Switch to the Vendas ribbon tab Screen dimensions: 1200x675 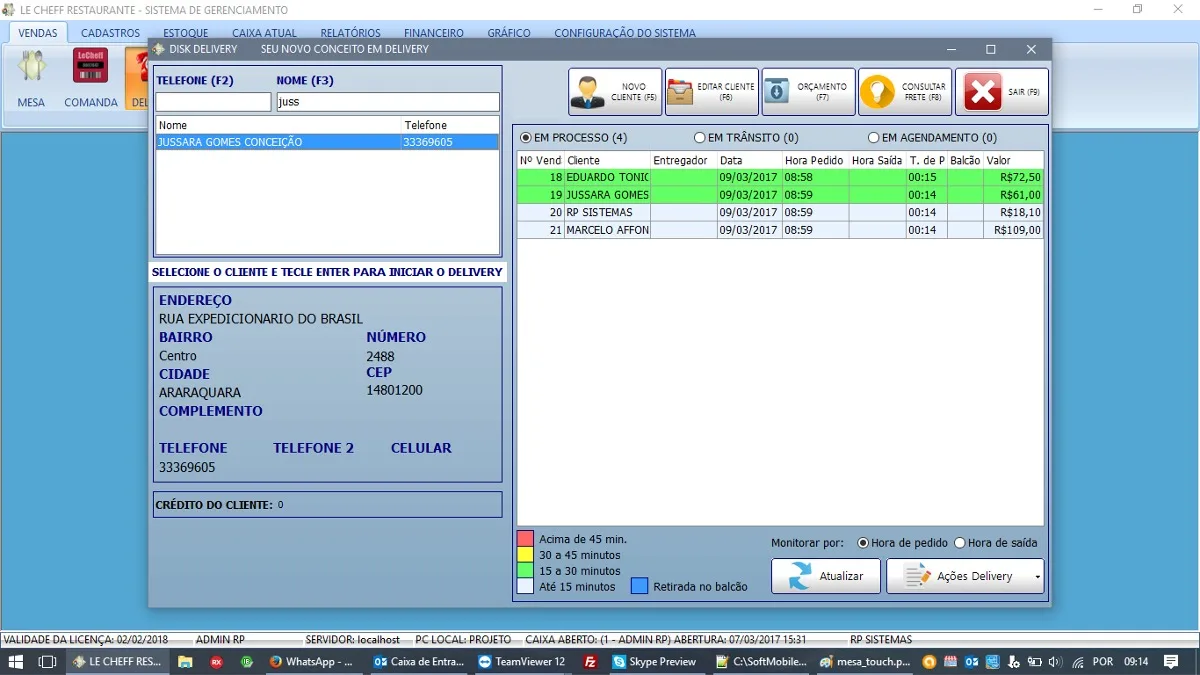pyautogui.click(x=38, y=33)
